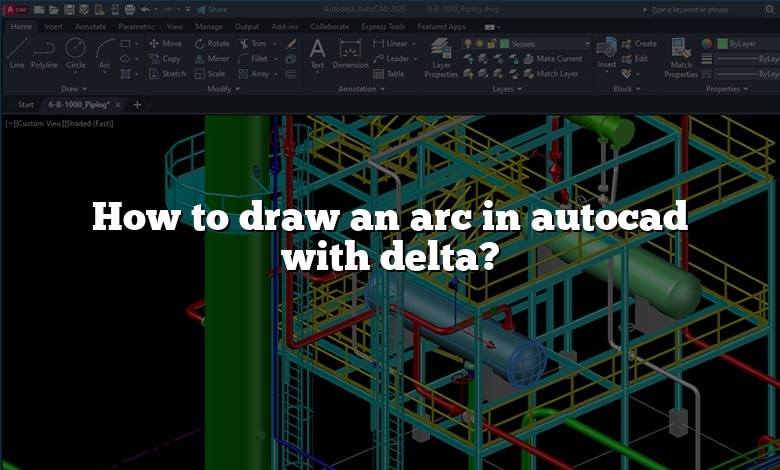The width and height of the screenshot is (780, 470).
Task: Select the Circle tool
Action: (x=76, y=54)
